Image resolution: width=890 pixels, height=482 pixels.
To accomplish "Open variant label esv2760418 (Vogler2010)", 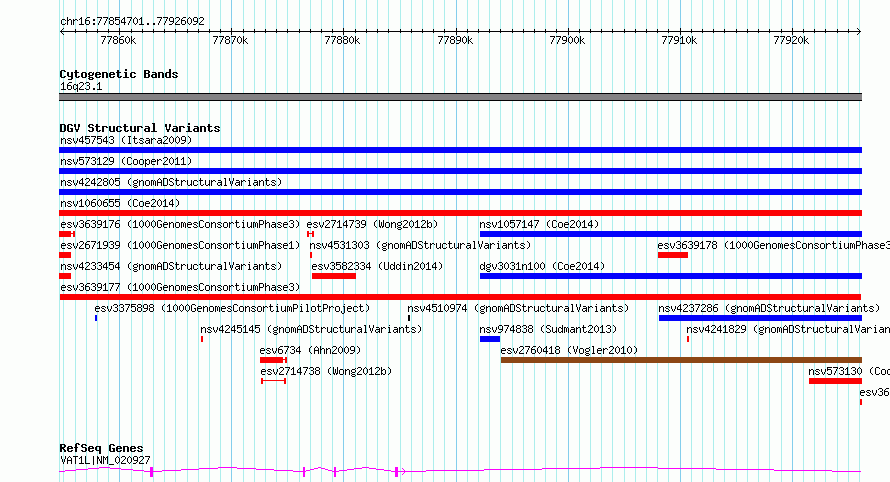I will point(569,350).
